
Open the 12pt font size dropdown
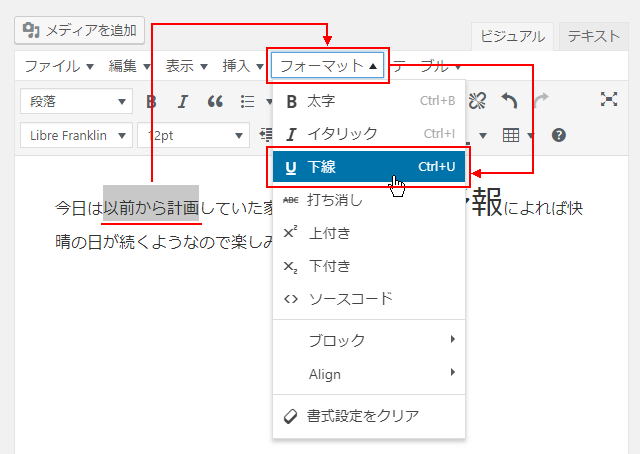point(193,135)
